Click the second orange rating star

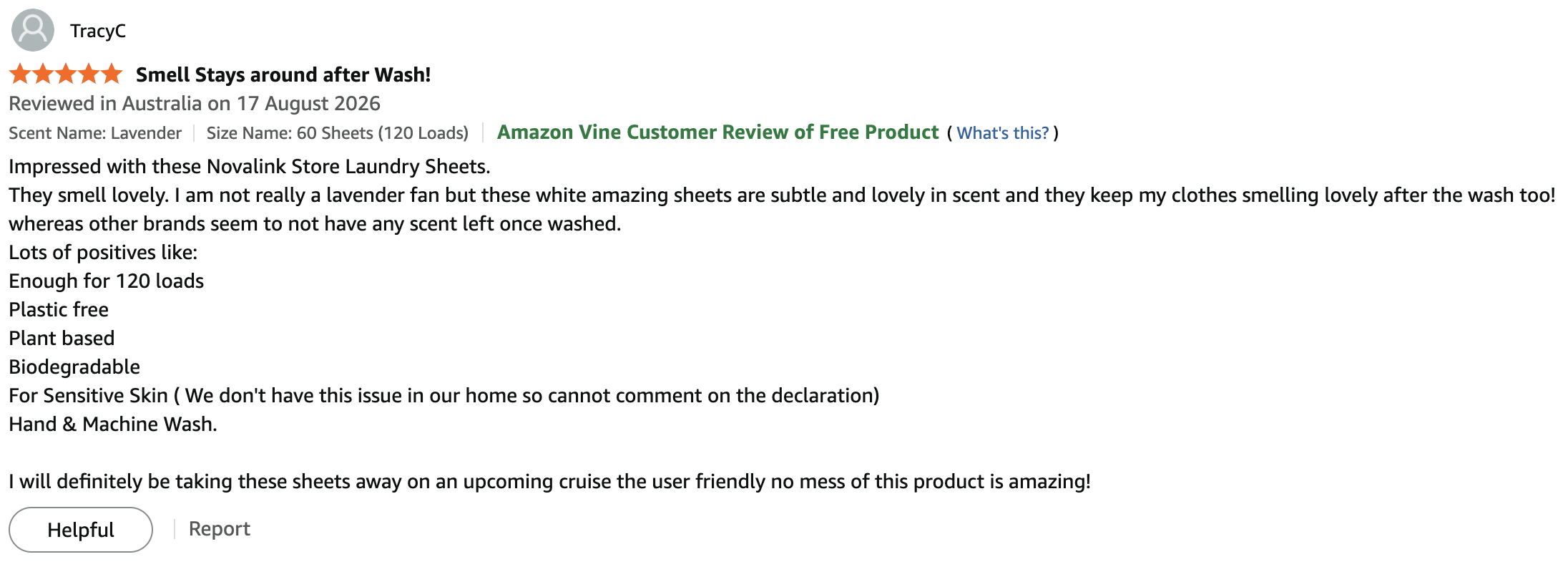[x=44, y=74]
